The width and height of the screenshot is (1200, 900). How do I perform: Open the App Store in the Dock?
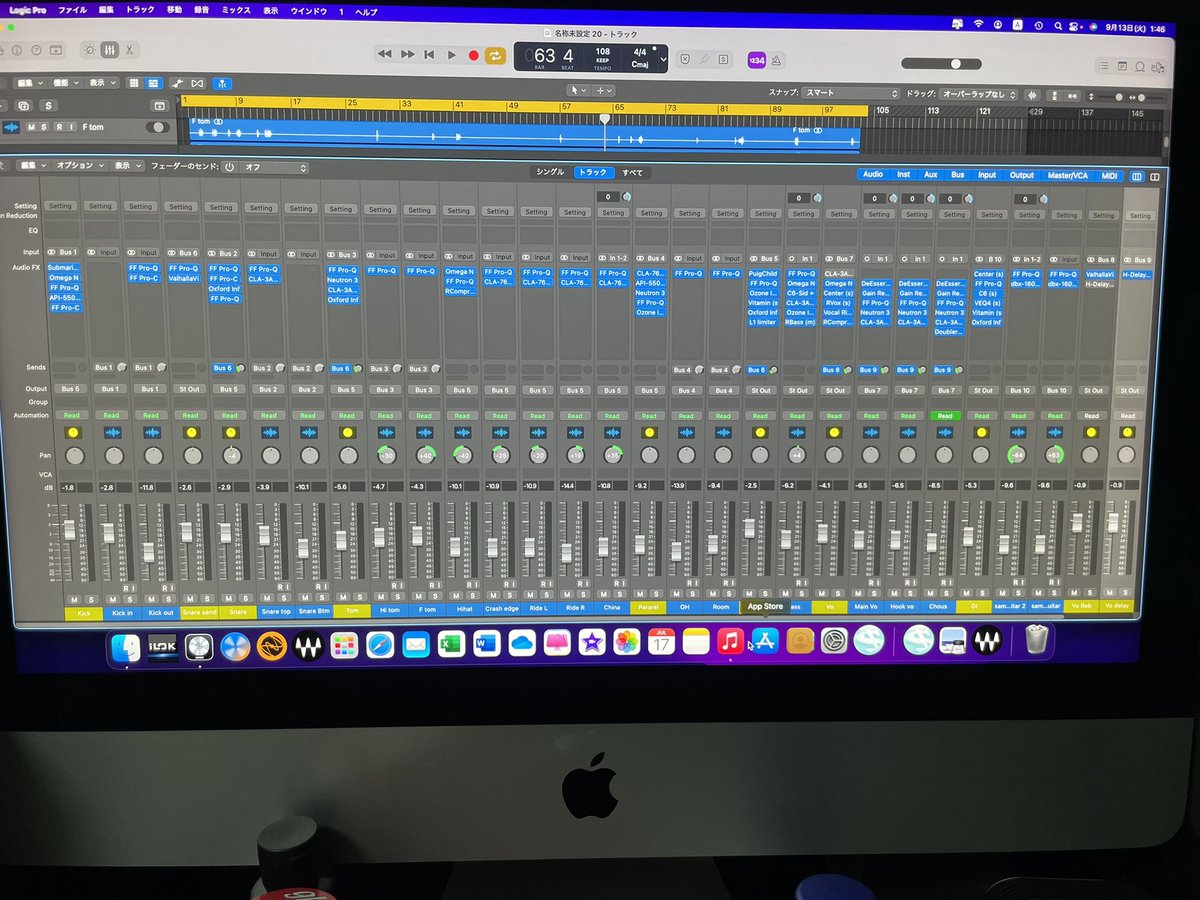point(765,641)
